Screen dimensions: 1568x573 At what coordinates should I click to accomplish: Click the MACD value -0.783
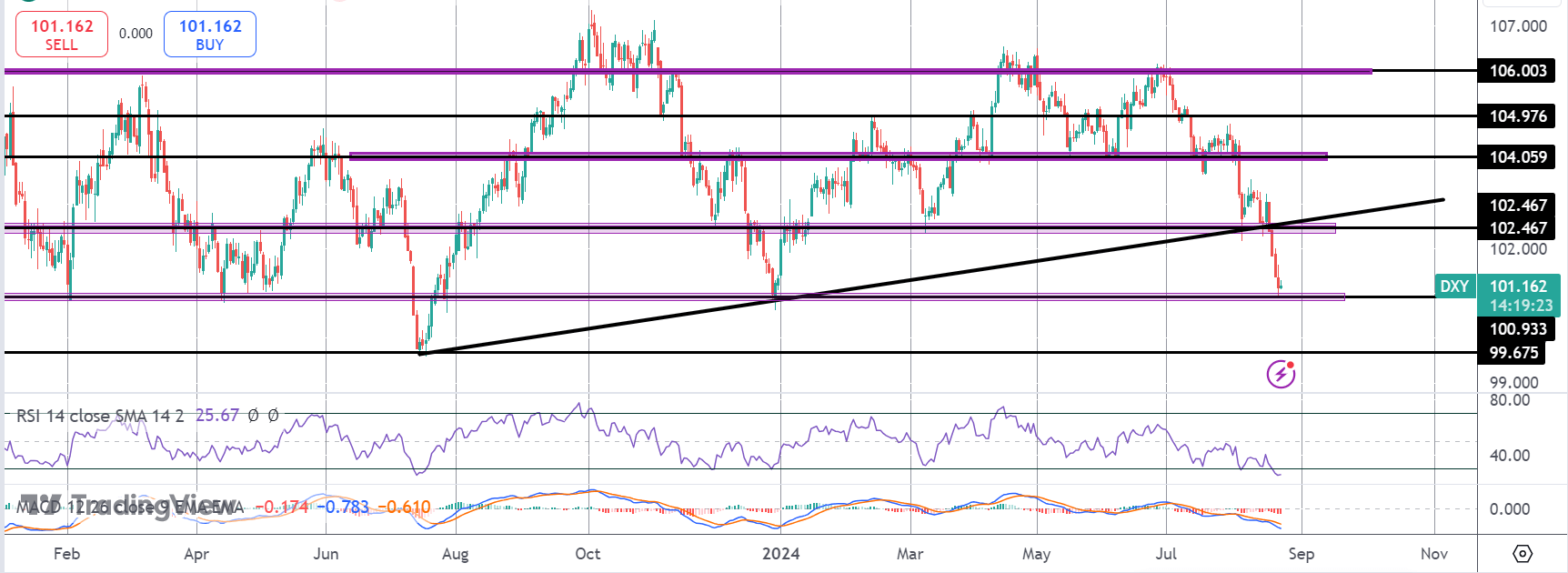coord(344,507)
